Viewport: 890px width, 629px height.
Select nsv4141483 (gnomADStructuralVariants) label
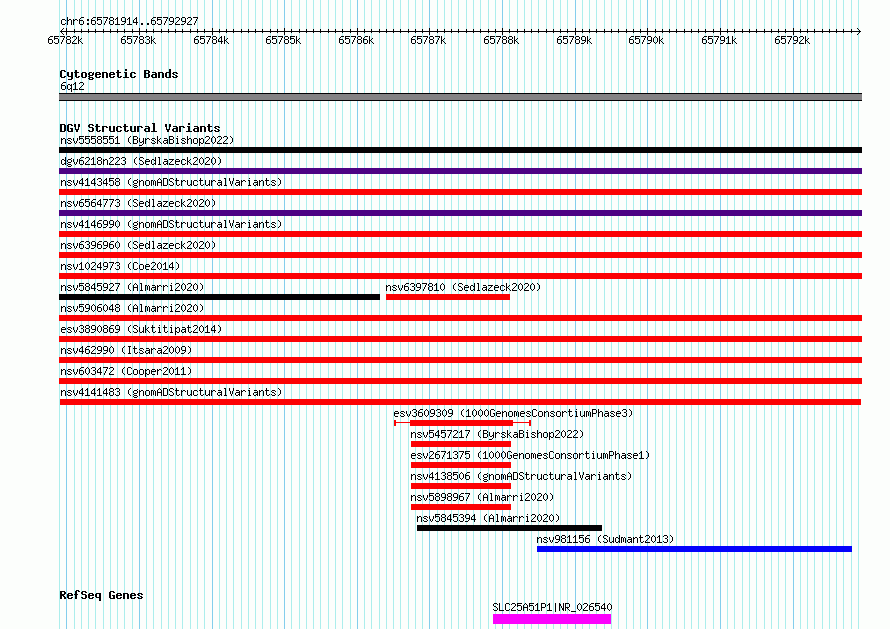pyautogui.click(x=171, y=392)
